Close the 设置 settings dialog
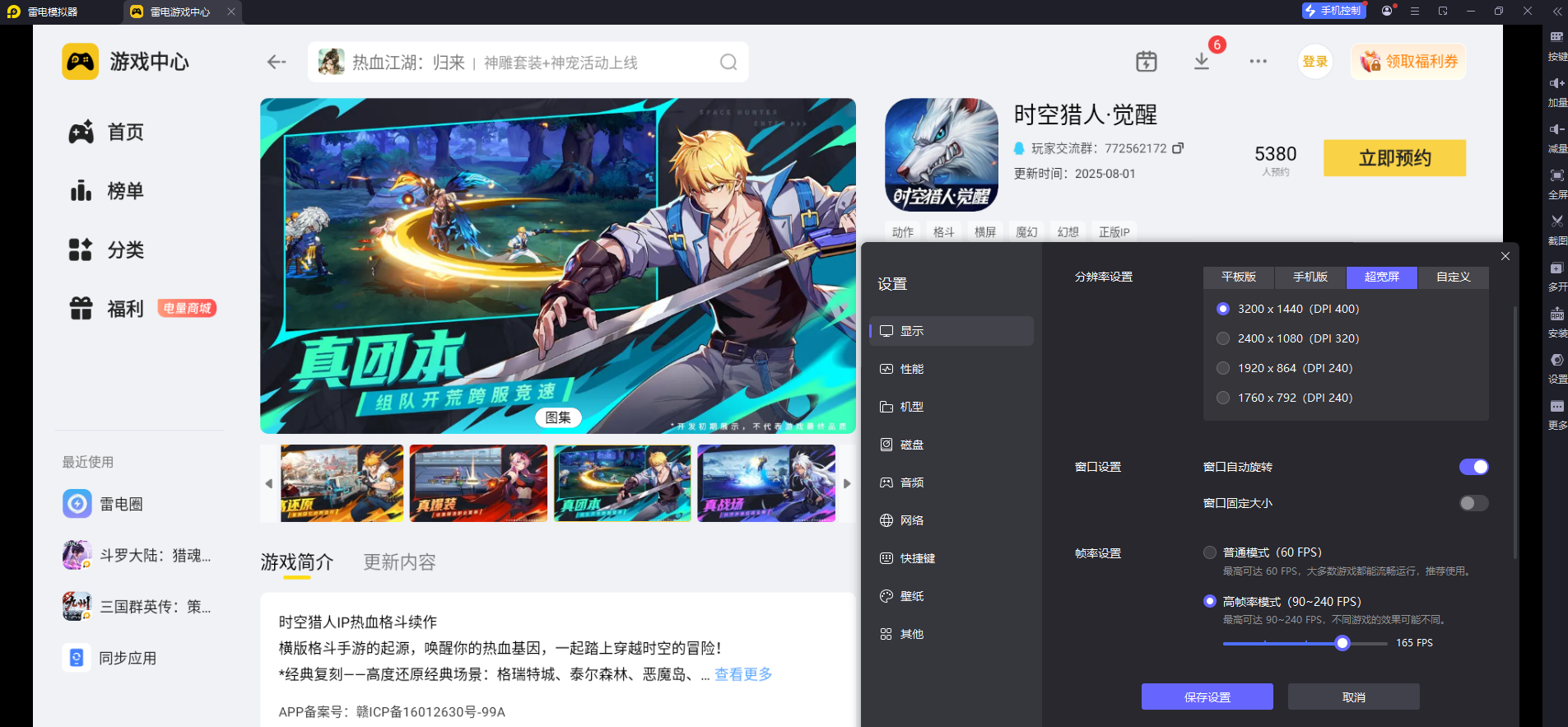This screenshot has height=727, width=1568. (1505, 256)
